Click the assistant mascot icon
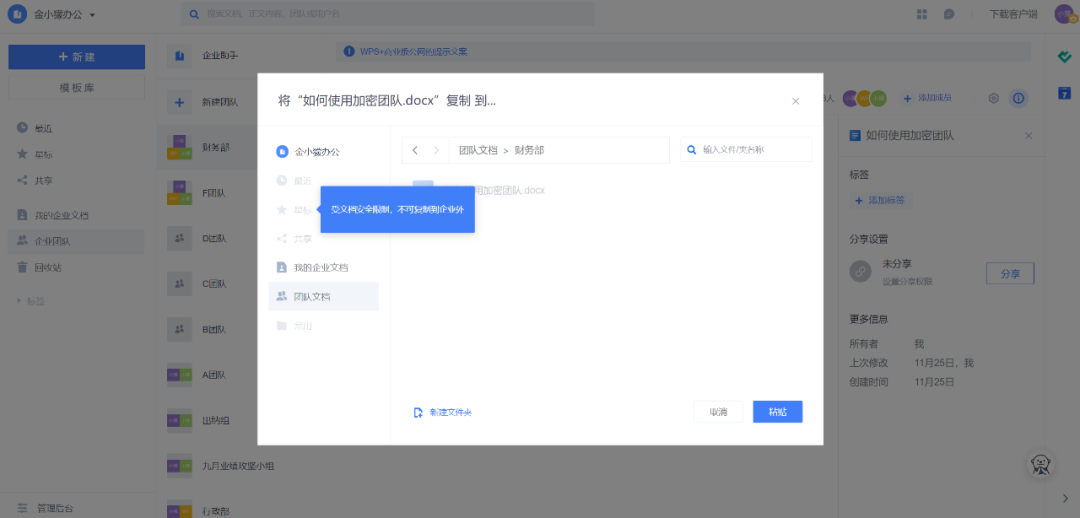Screen dimensions: 1080x518 pos(1043,464)
